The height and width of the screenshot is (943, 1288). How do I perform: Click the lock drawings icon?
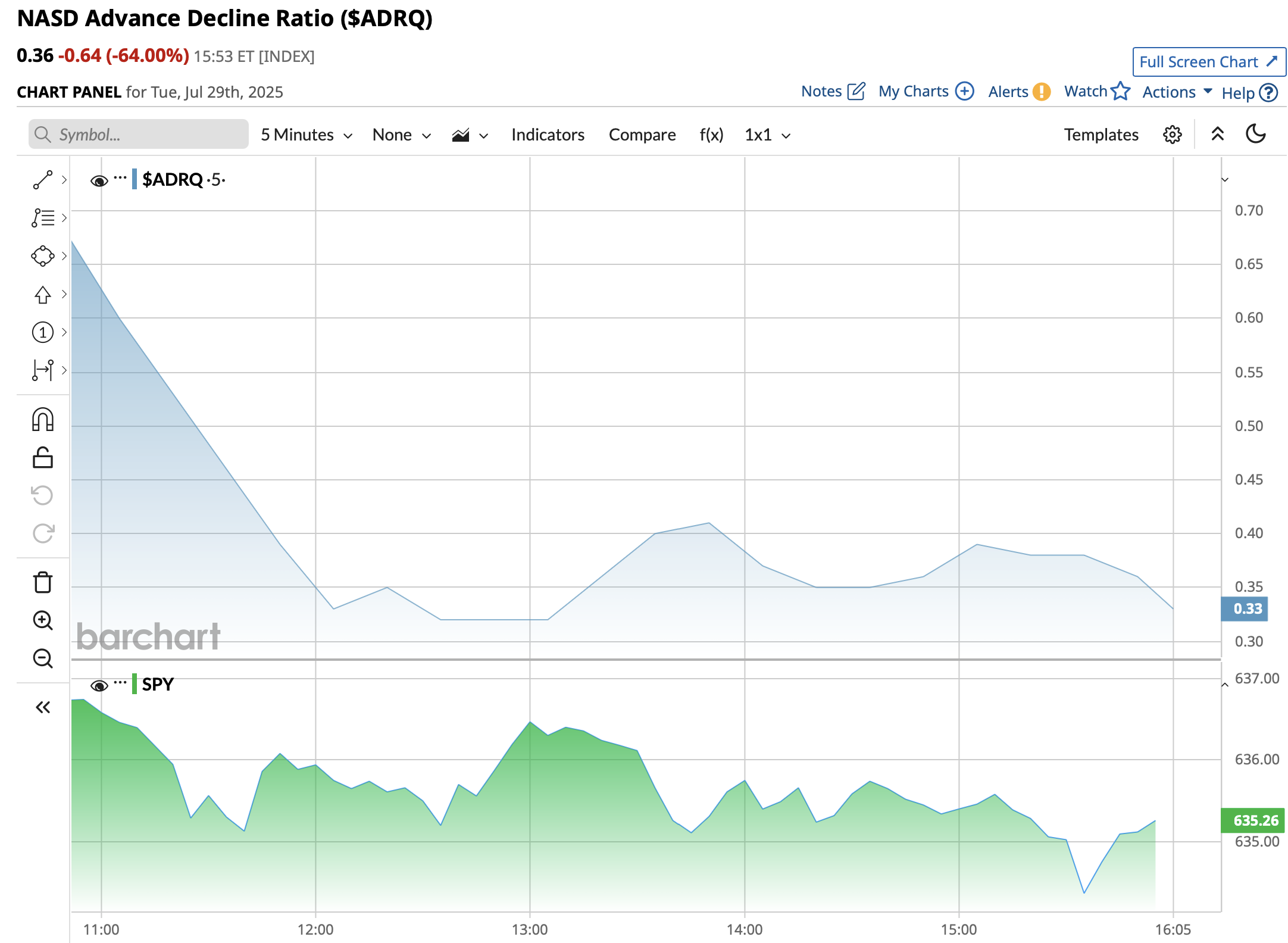tap(42, 458)
